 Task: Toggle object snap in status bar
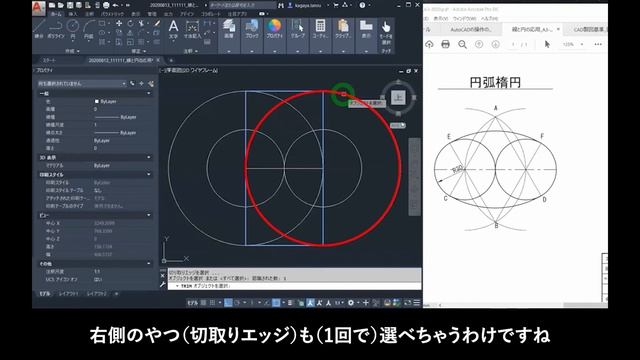[x=276, y=303]
